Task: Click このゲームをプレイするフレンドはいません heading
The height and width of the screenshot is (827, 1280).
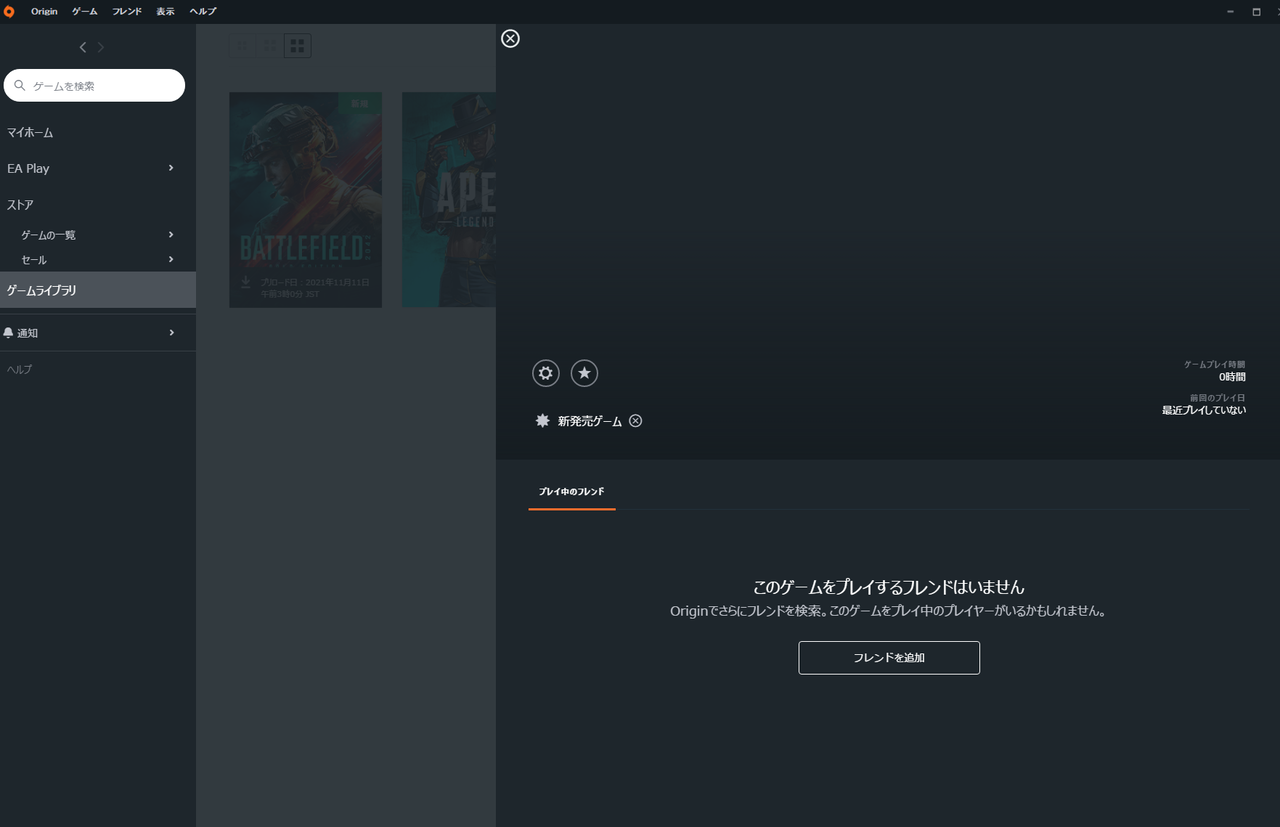Action: click(889, 587)
